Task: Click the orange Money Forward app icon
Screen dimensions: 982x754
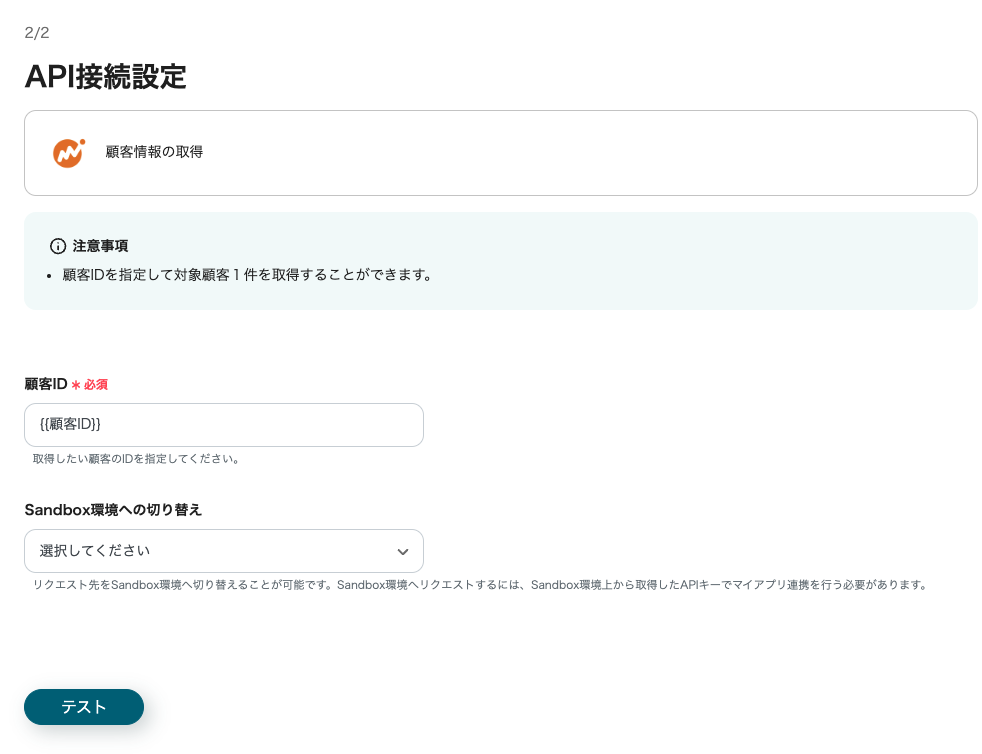Action: point(69,153)
